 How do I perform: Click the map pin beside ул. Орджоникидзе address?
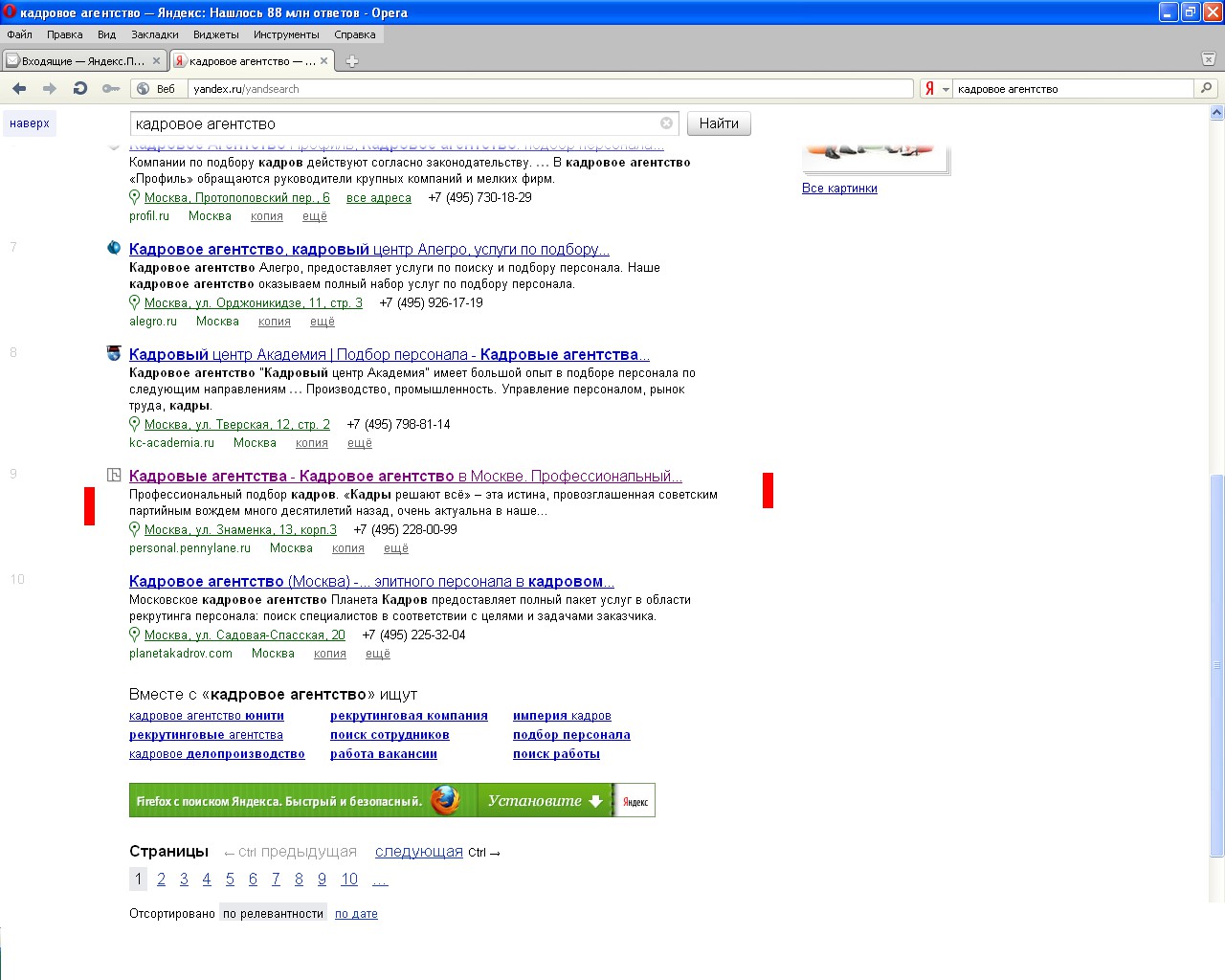coord(135,302)
